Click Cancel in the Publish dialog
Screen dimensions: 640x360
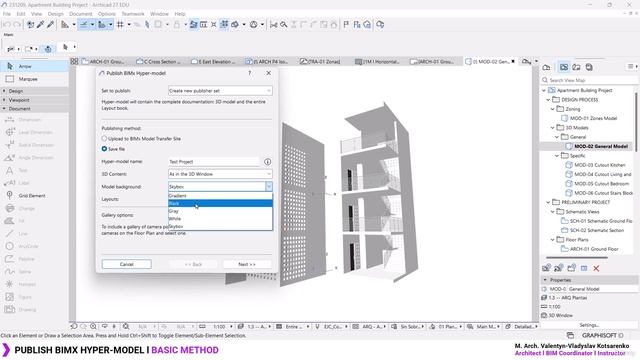127,264
